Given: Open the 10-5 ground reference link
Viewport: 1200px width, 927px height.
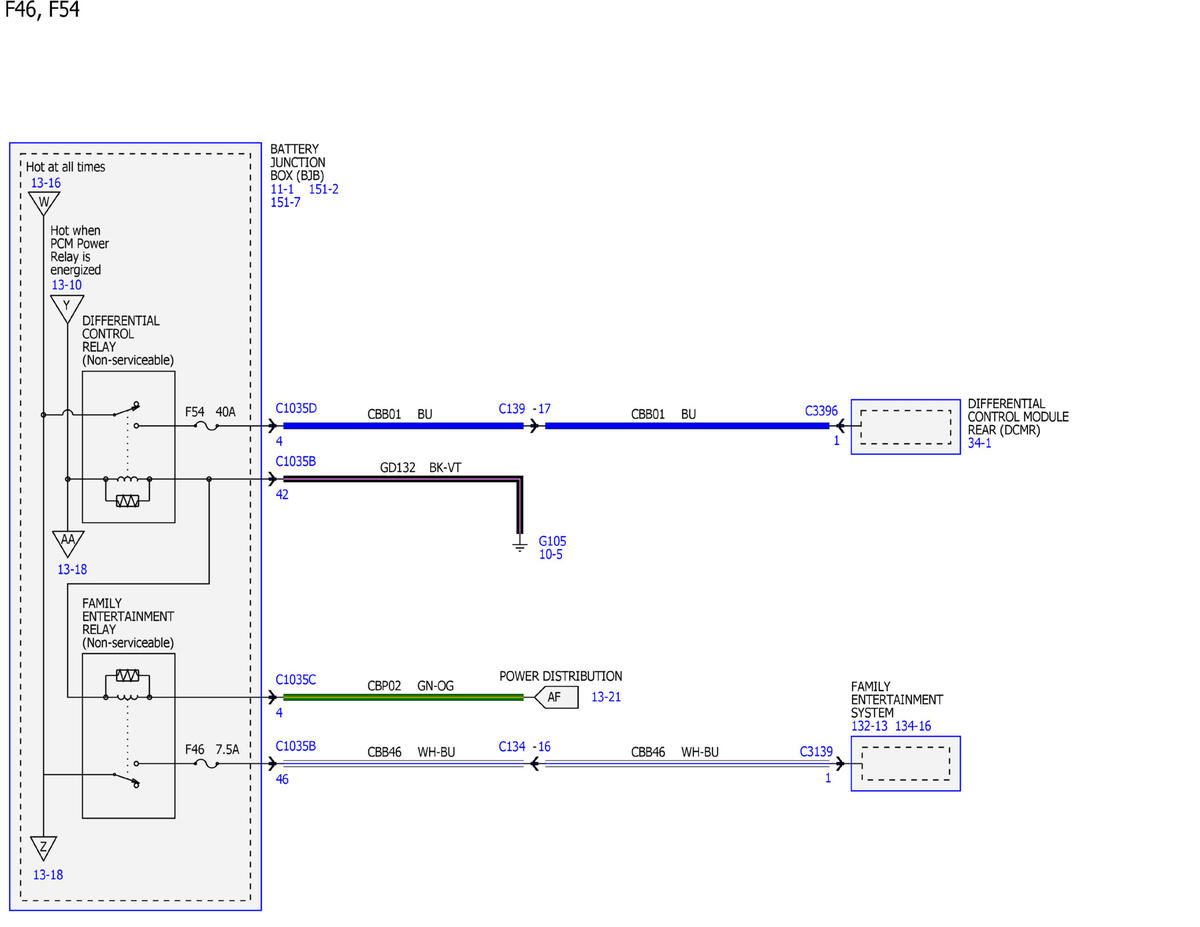Looking at the screenshot, I should pos(550,555).
